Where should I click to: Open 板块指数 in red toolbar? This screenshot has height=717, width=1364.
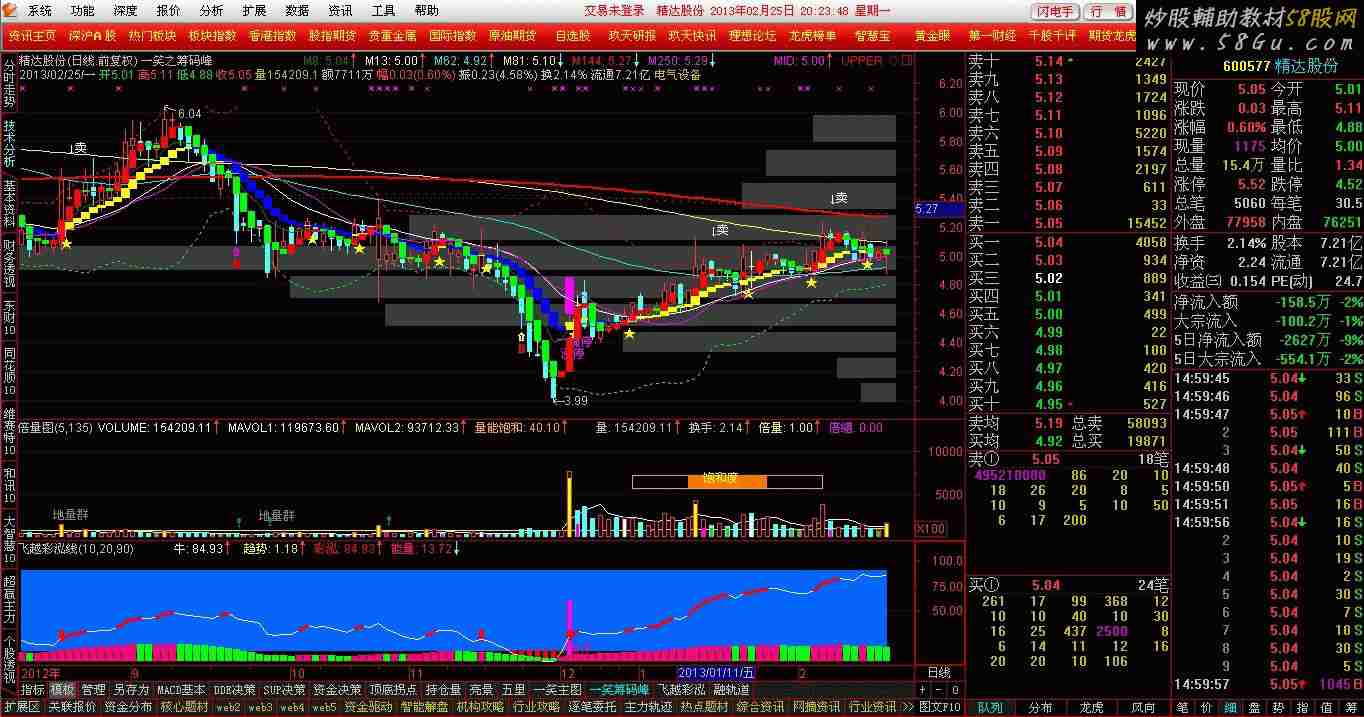212,35
